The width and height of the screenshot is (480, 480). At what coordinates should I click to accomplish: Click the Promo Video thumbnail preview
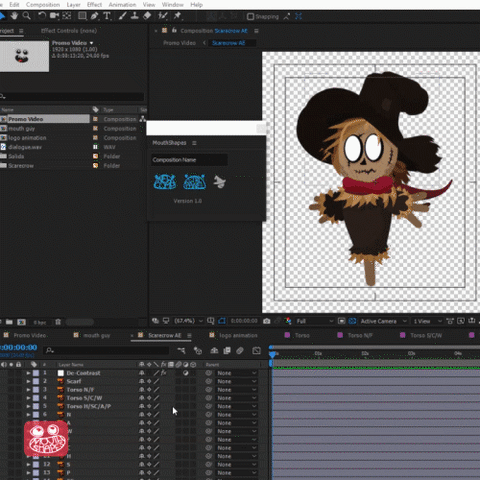[24, 56]
